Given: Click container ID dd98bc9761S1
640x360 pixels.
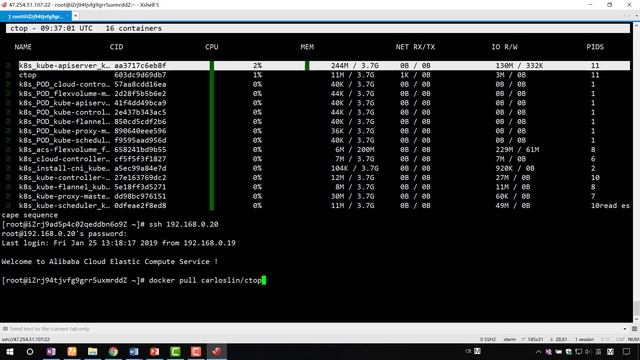Looking at the screenshot, I should (x=140, y=196).
